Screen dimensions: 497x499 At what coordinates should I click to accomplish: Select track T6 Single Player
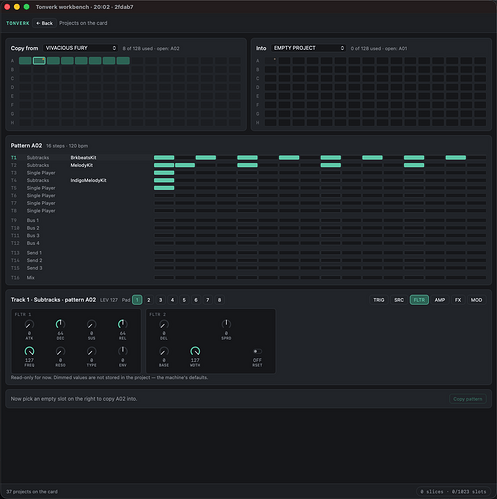click(x=248, y=196)
